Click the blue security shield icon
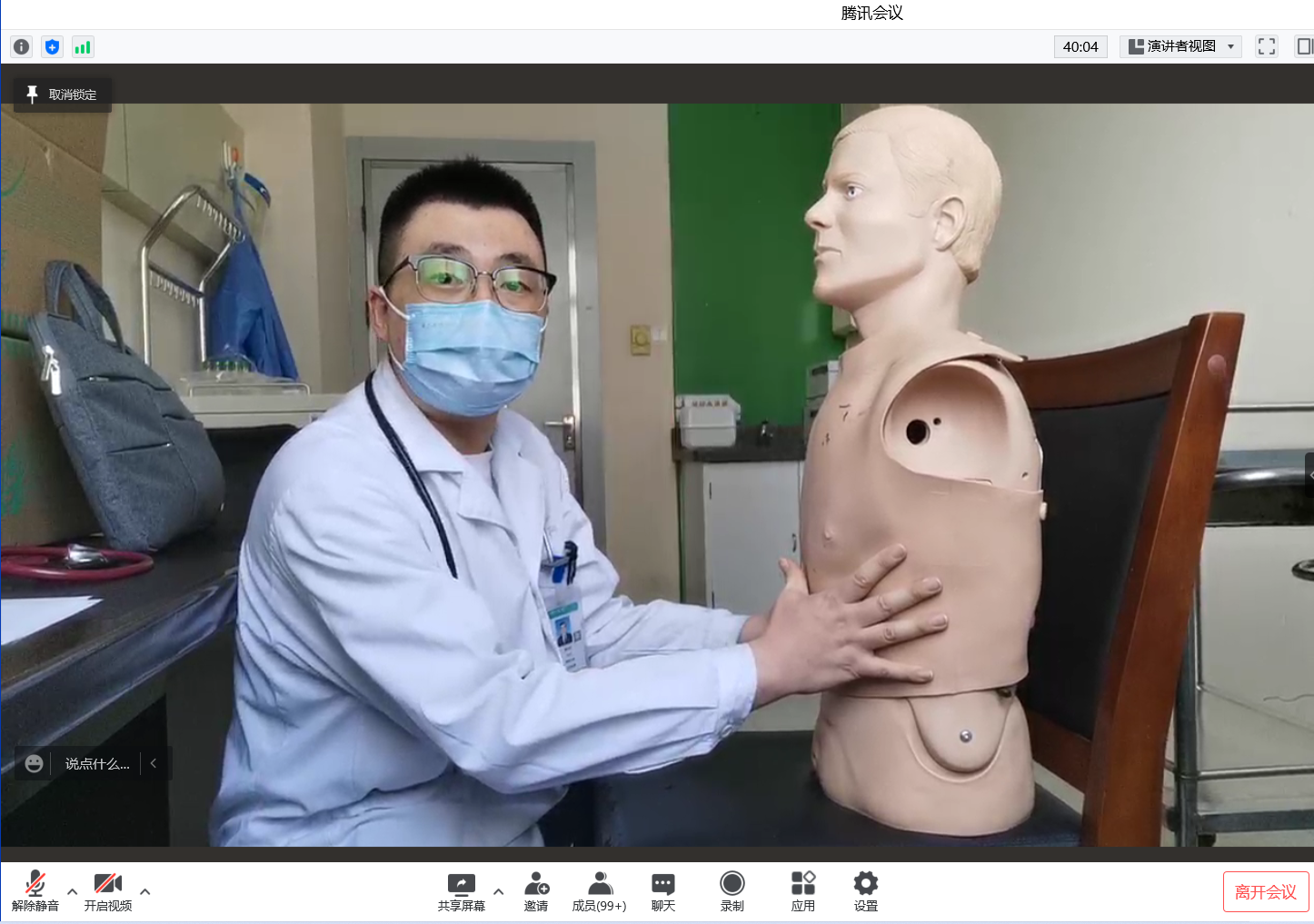Screen dimensions: 1314x924 click(x=52, y=47)
